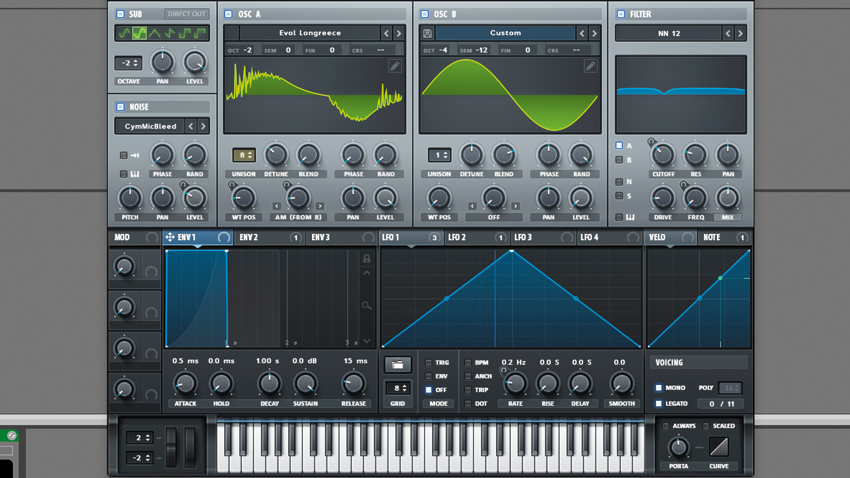Go to next filter type

click(x=740, y=34)
